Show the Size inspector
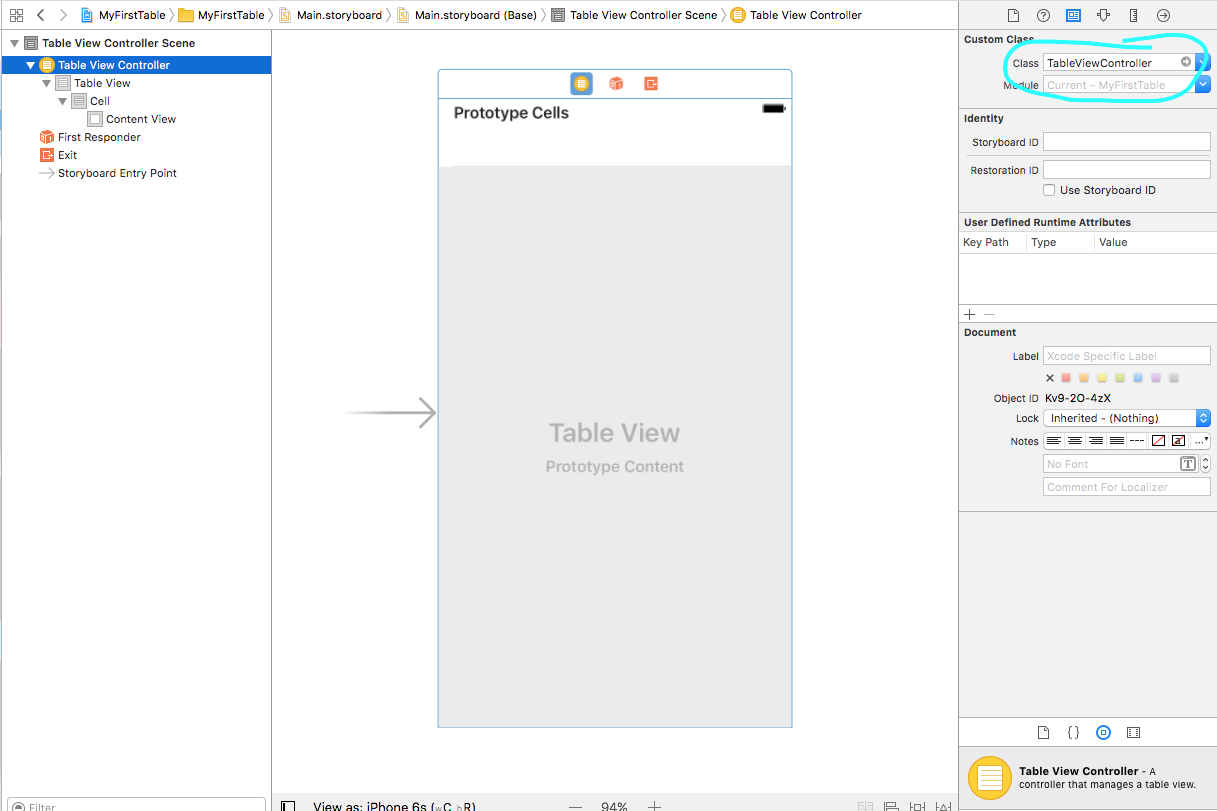The image size is (1217, 811). 1133,15
